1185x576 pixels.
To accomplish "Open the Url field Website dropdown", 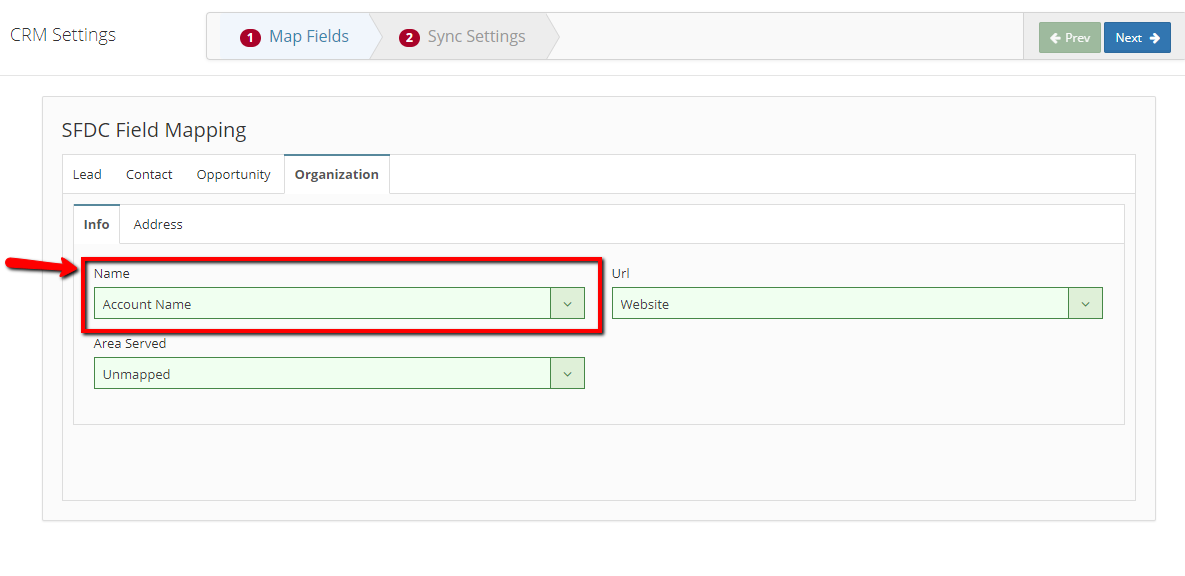I will (x=857, y=303).
